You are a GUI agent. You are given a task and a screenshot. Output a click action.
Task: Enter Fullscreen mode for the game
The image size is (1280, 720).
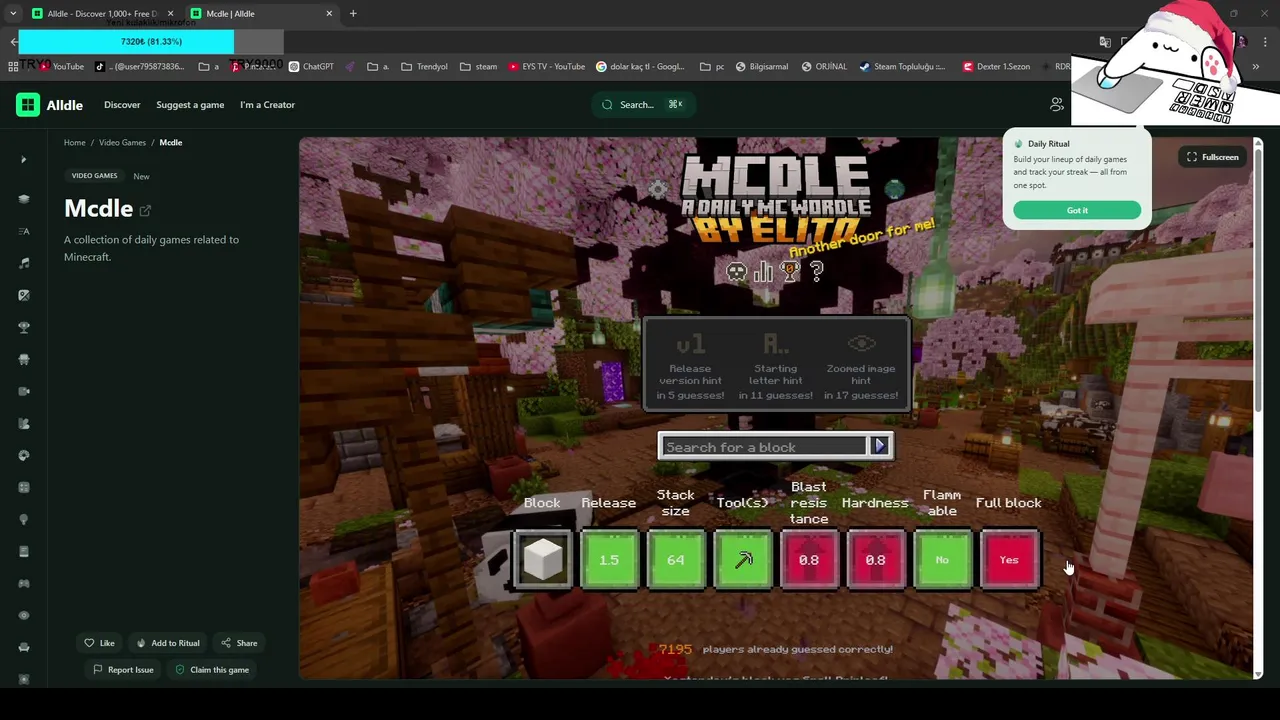(1212, 157)
